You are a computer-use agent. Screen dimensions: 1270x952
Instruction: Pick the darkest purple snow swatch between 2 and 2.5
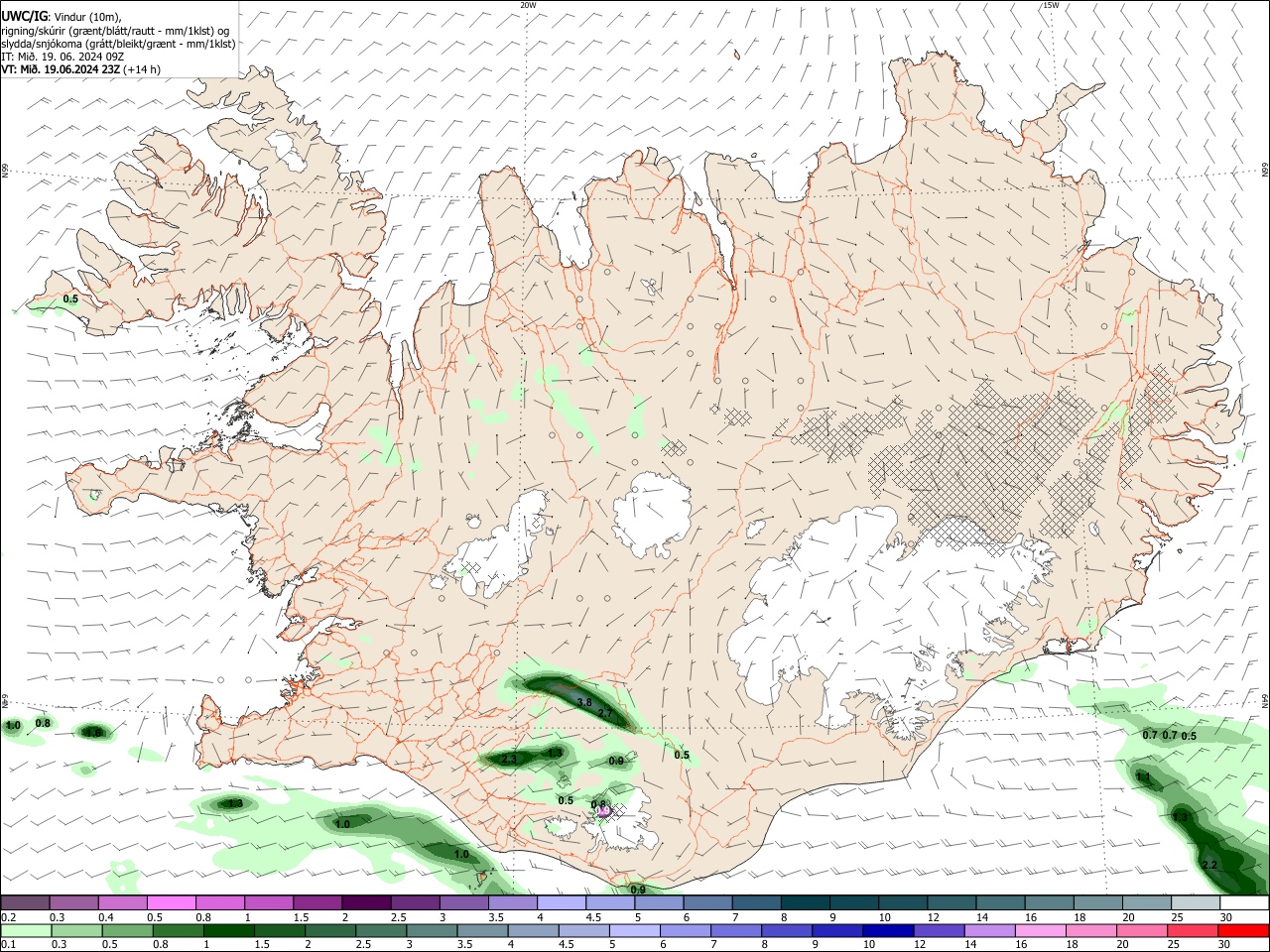pos(366,902)
